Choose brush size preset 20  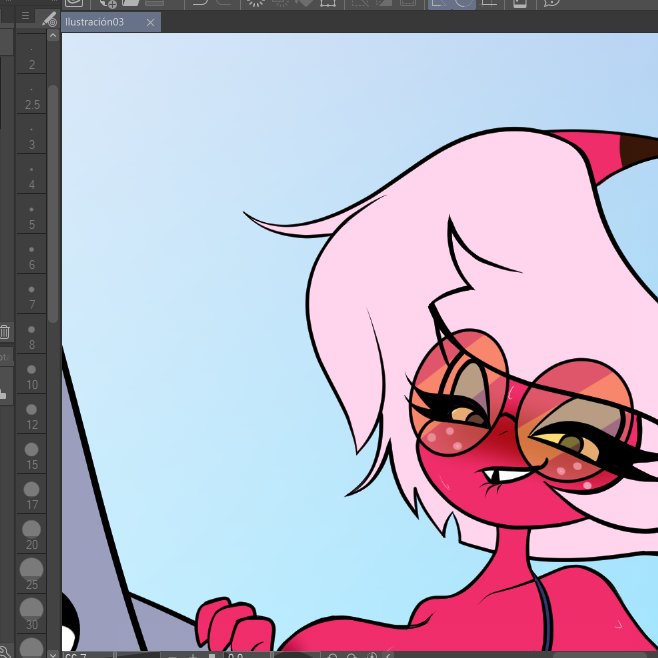31,534
